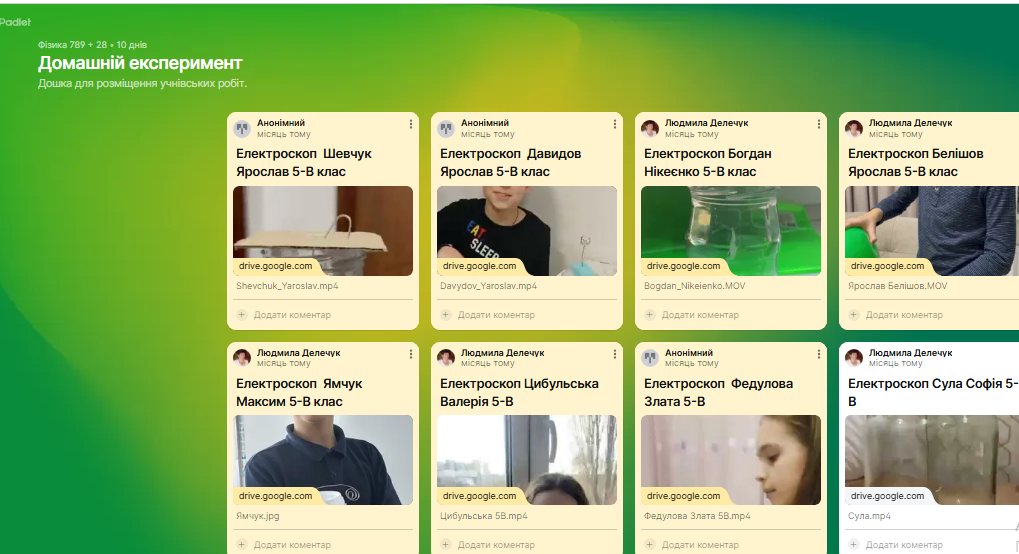This screenshot has height=554, width=1019.
Task: Click title Електроскоп Белішов Ярослав 5-В клас
Action: click(x=916, y=163)
